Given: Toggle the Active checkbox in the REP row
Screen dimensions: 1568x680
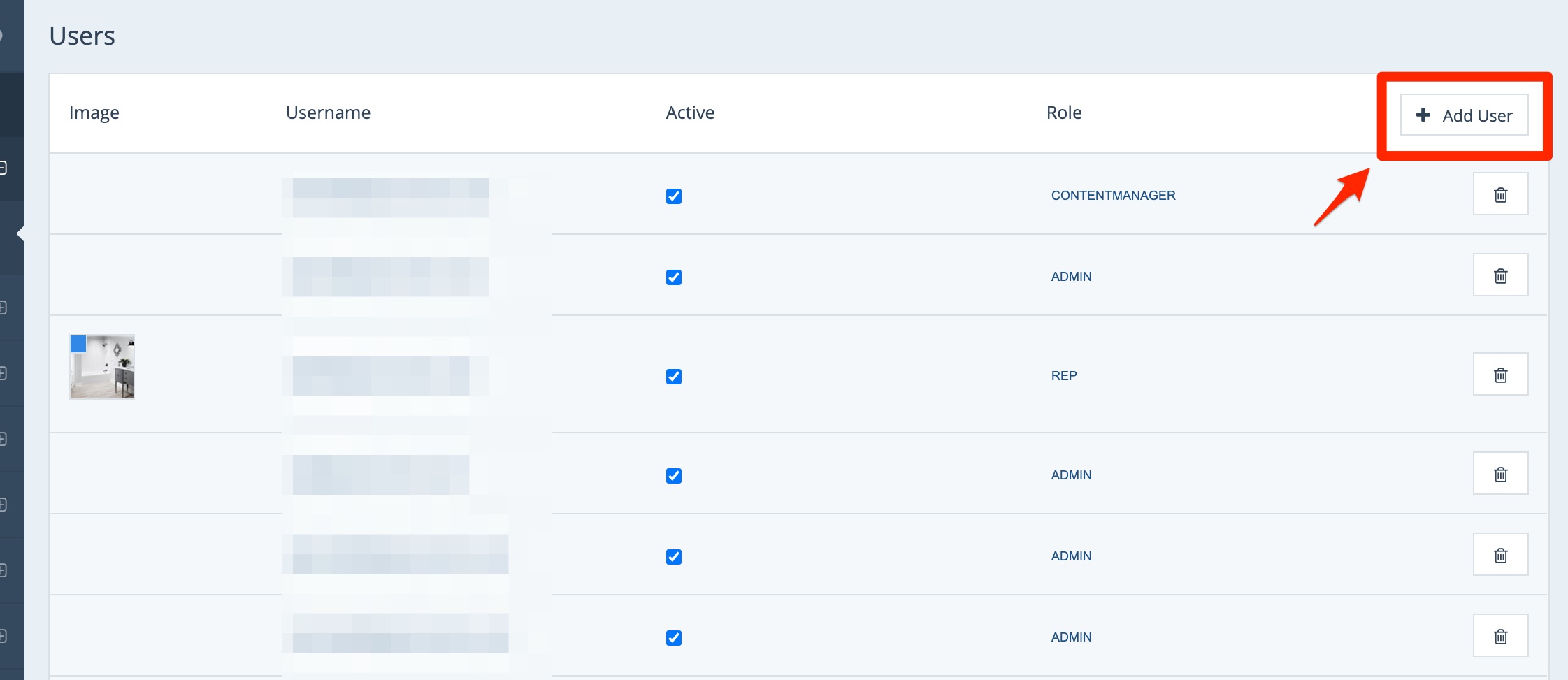Looking at the screenshot, I should point(674,377).
